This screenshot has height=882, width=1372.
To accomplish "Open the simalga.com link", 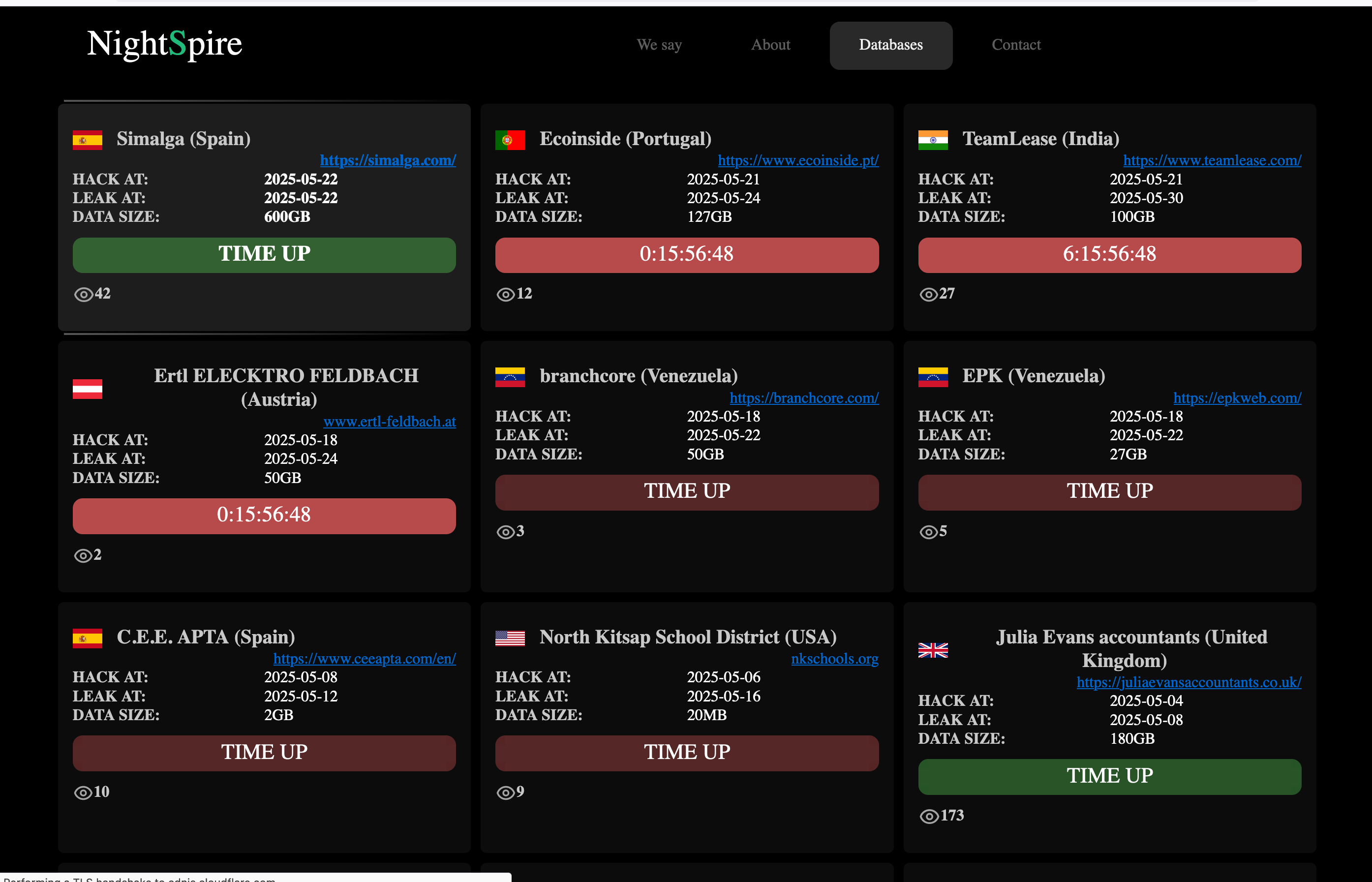I will [388, 160].
